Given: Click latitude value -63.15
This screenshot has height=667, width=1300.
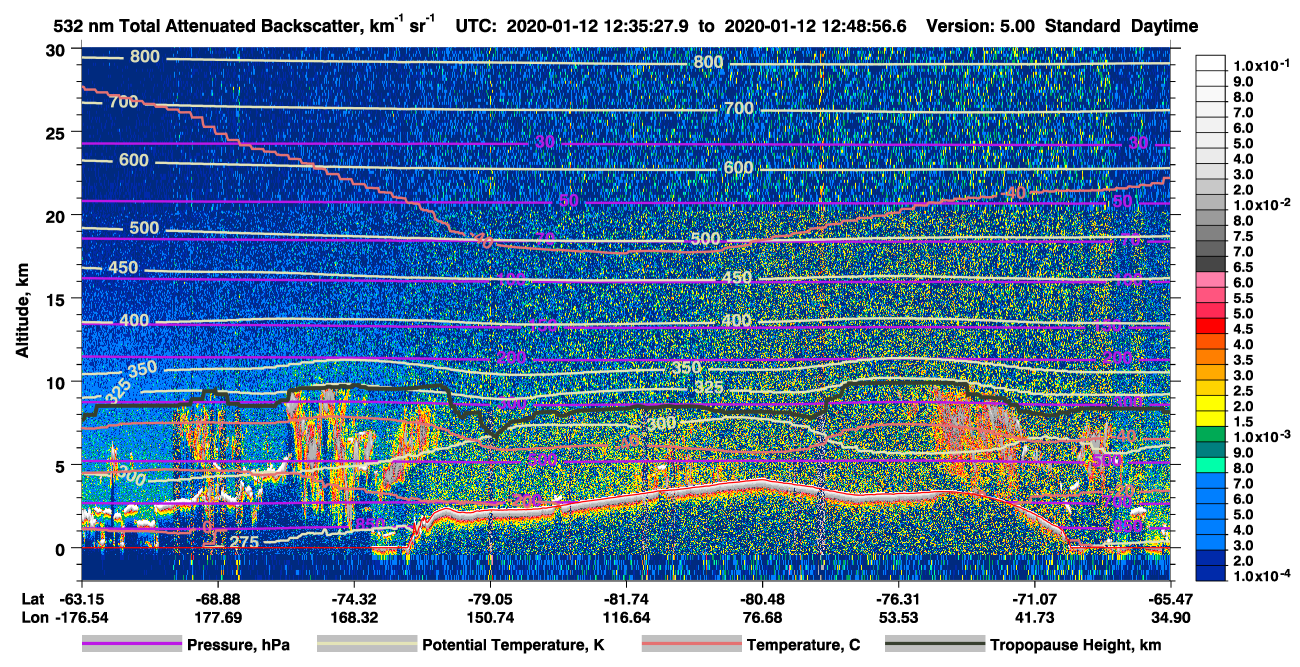Looking at the screenshot, I should (82, 599).
